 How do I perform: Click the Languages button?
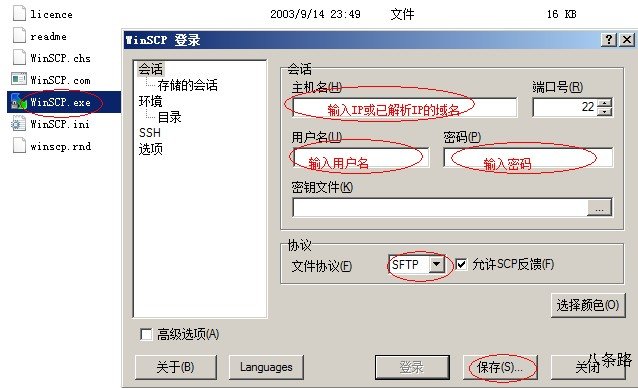click(266, 367)
